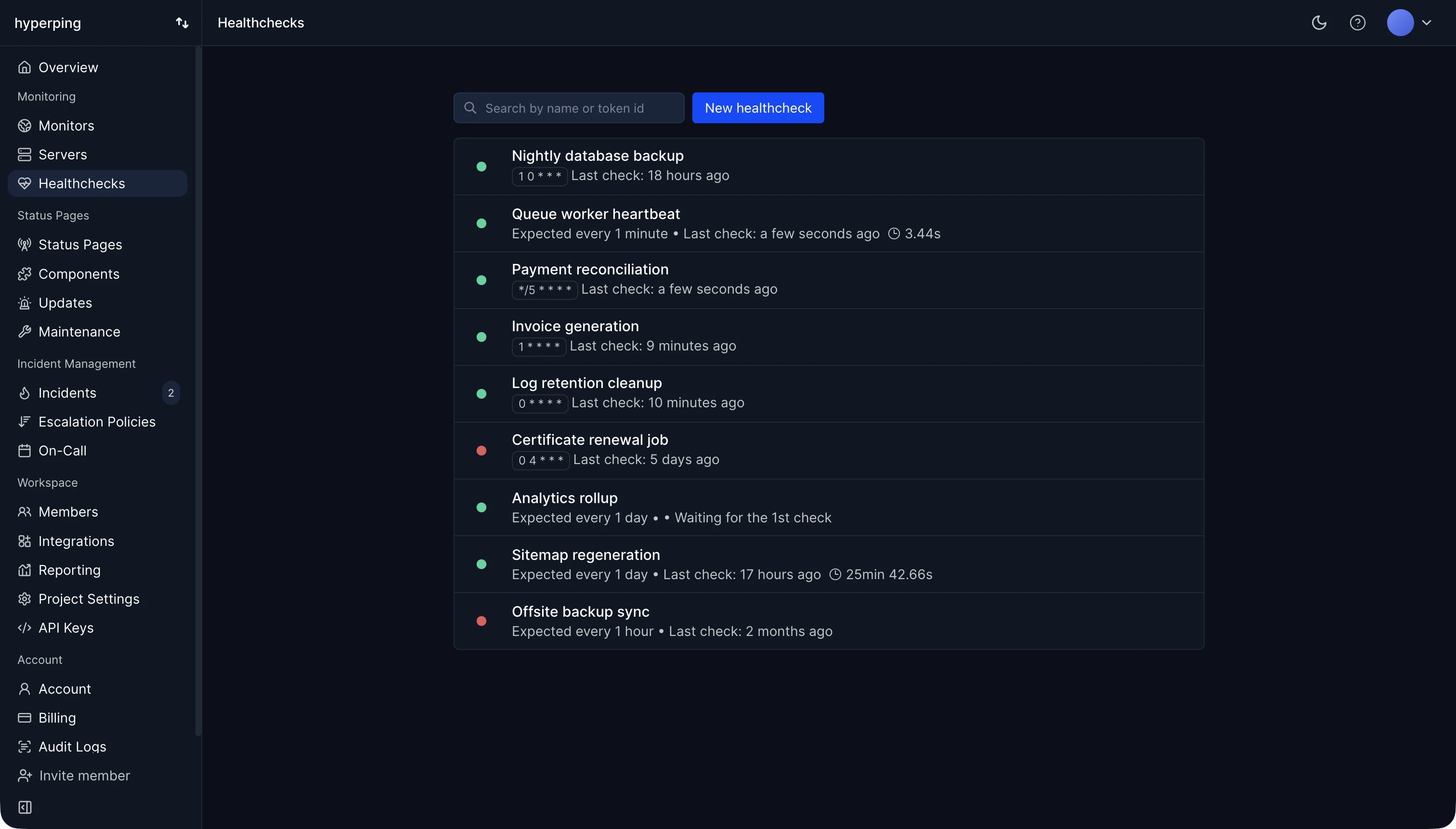This screenshot has width=1456, height=829.
Task: Click the Reporting chart icon
Action: click(x=25, y=570)
